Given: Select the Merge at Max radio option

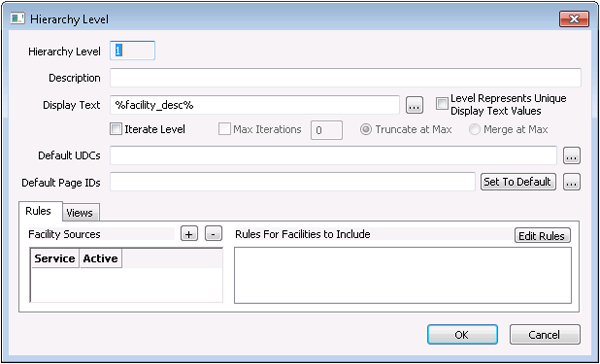Looking at the screenshot, I should [474, 129].
